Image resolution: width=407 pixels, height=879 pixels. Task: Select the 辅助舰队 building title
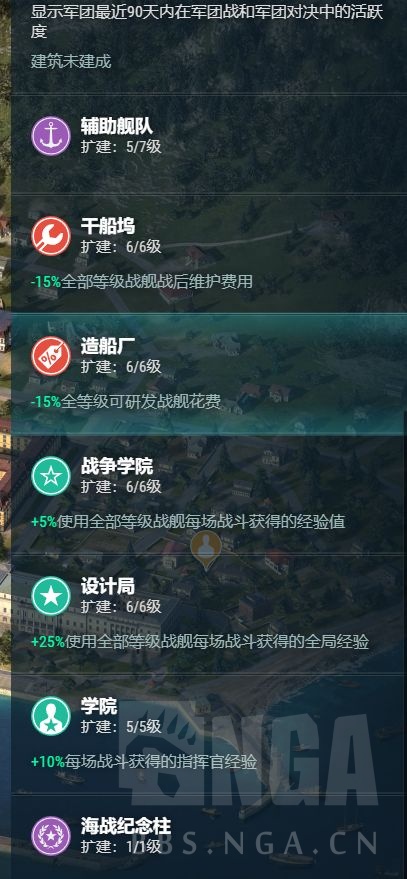point(117,126)
